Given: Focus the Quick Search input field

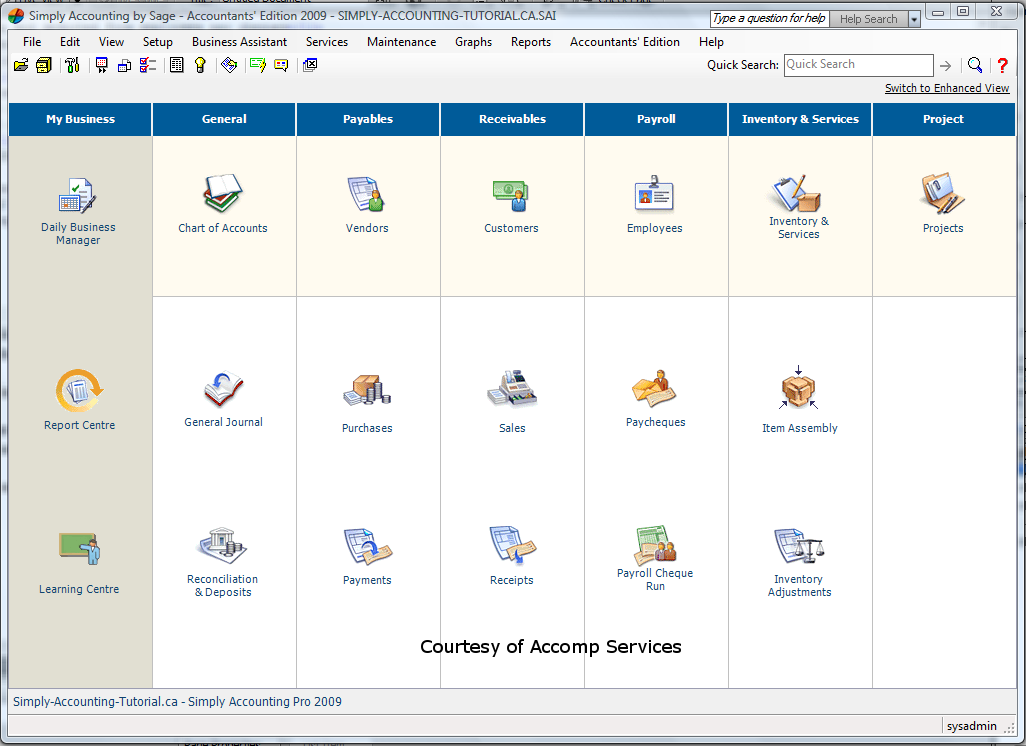Looking at the screenshot, I should 858,65.
